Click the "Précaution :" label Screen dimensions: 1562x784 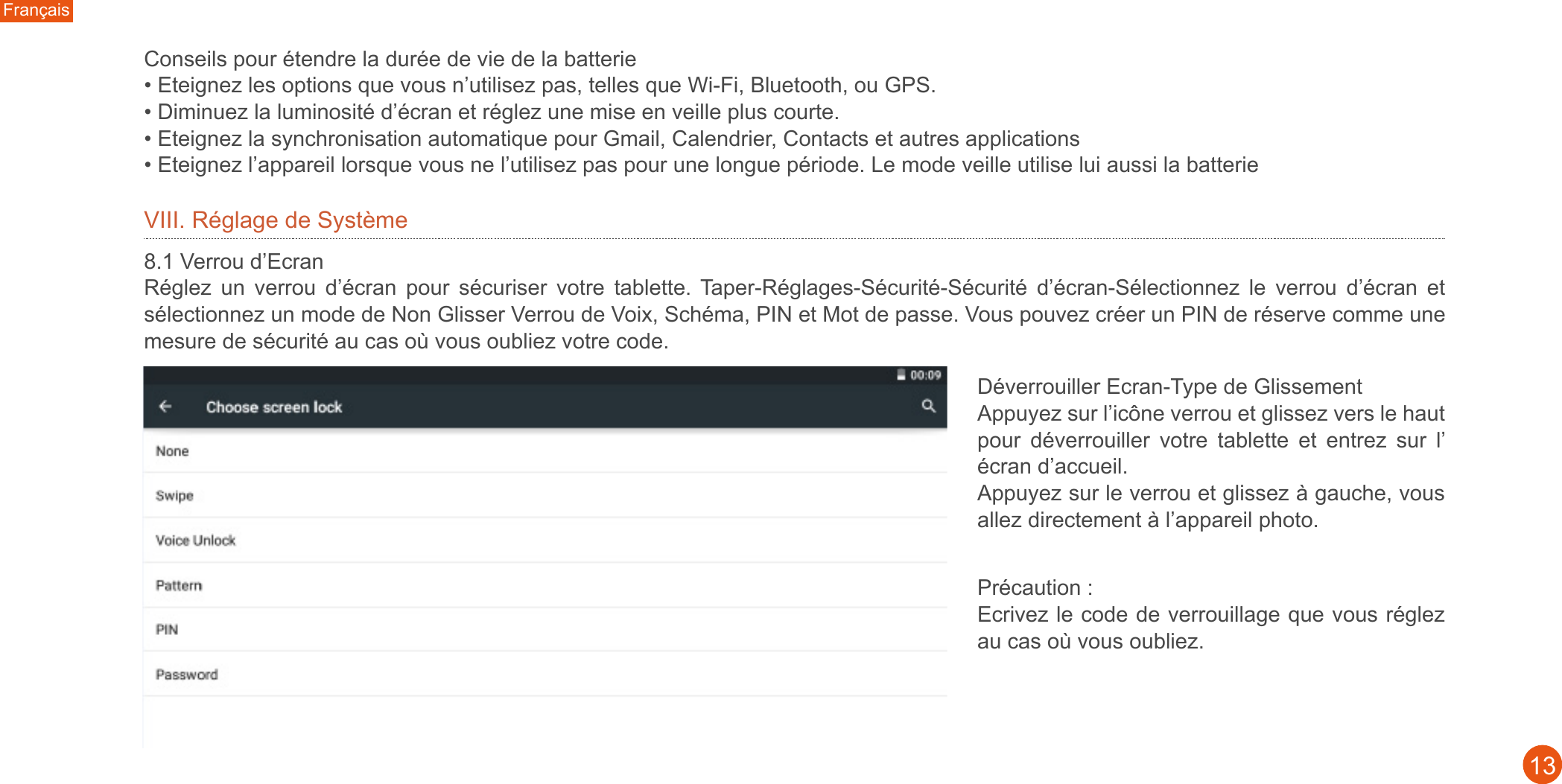(1035, 587)
